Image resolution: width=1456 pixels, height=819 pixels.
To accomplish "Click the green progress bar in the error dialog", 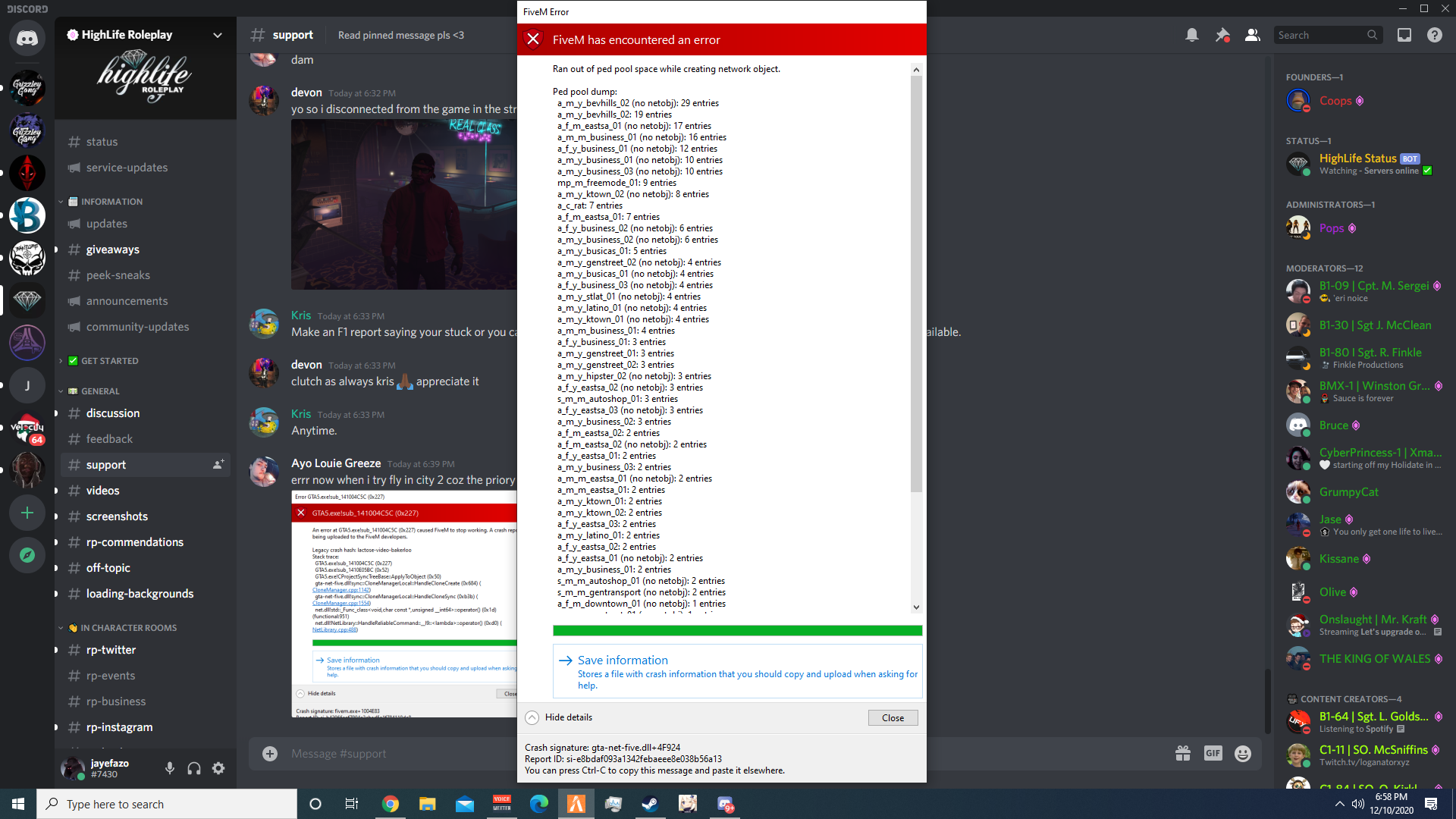I will click(736, 630).
